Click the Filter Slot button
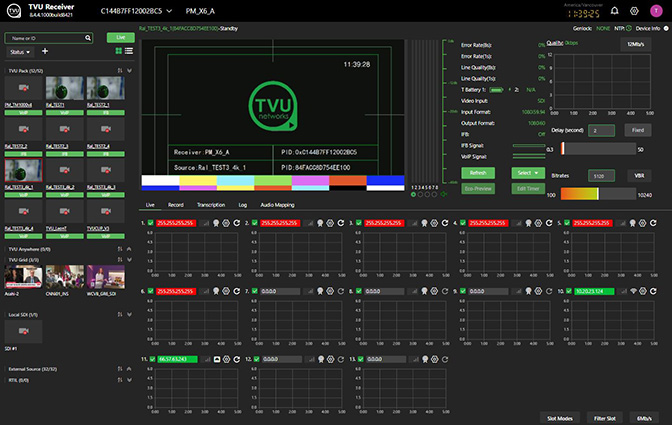Image resolution: width=672 pixels, height=425 pixels. [605, 418]
